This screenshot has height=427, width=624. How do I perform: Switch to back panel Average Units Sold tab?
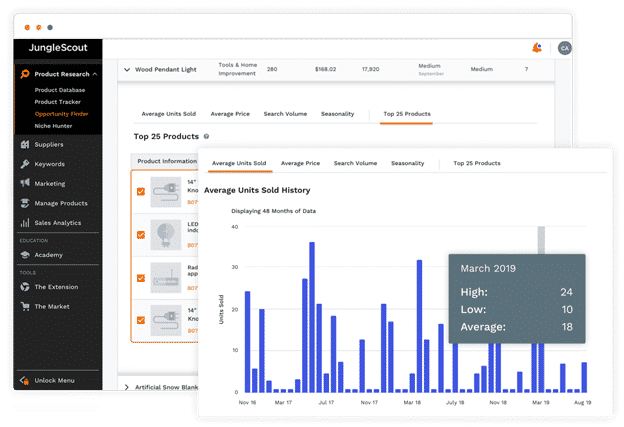169,114
